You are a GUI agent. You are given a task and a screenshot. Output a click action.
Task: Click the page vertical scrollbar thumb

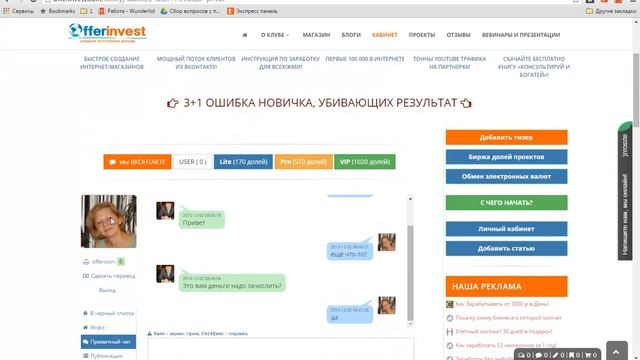coord(636,90)
